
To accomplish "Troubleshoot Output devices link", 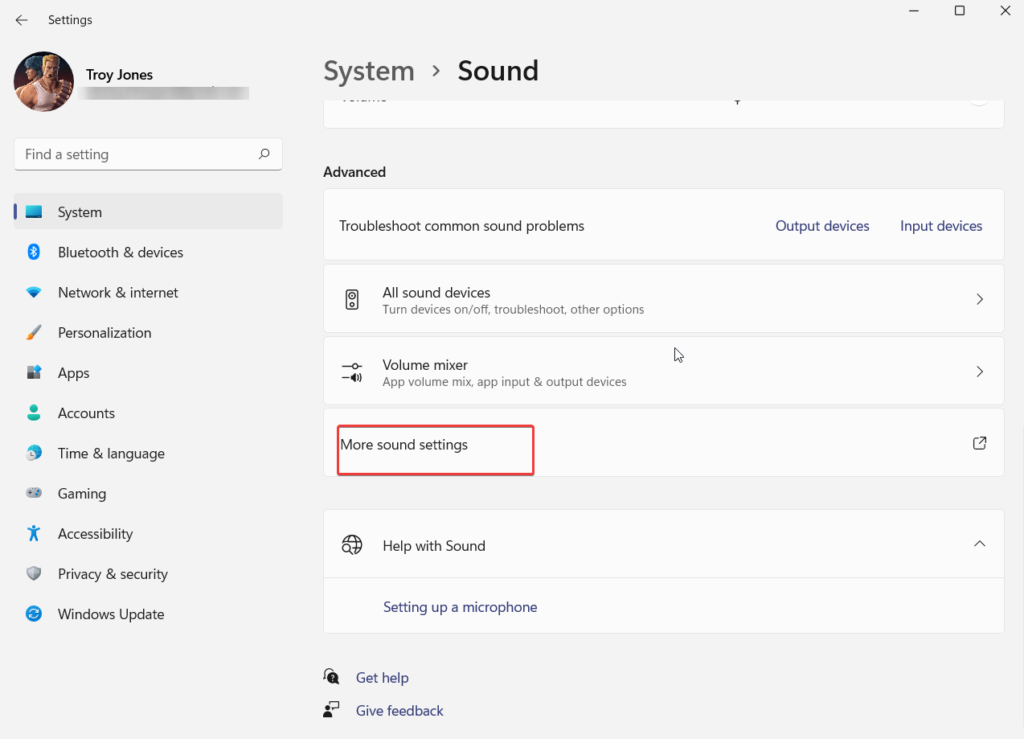I will click(822, 226).
